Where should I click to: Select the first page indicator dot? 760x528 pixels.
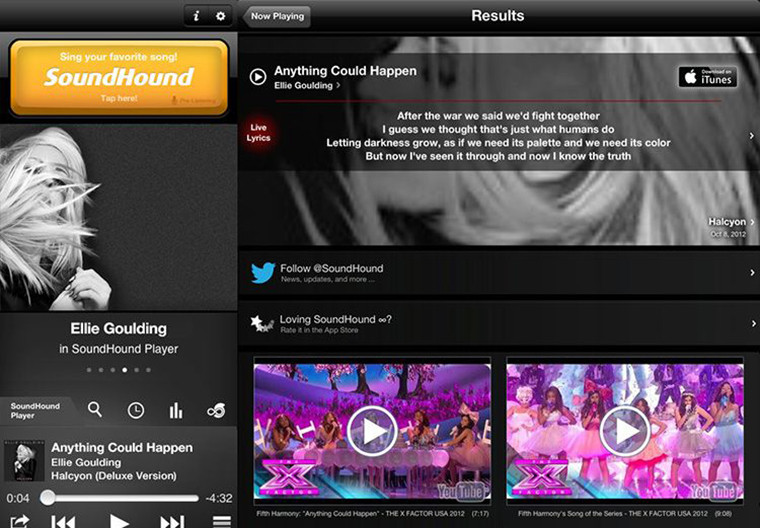pos(89,370)
